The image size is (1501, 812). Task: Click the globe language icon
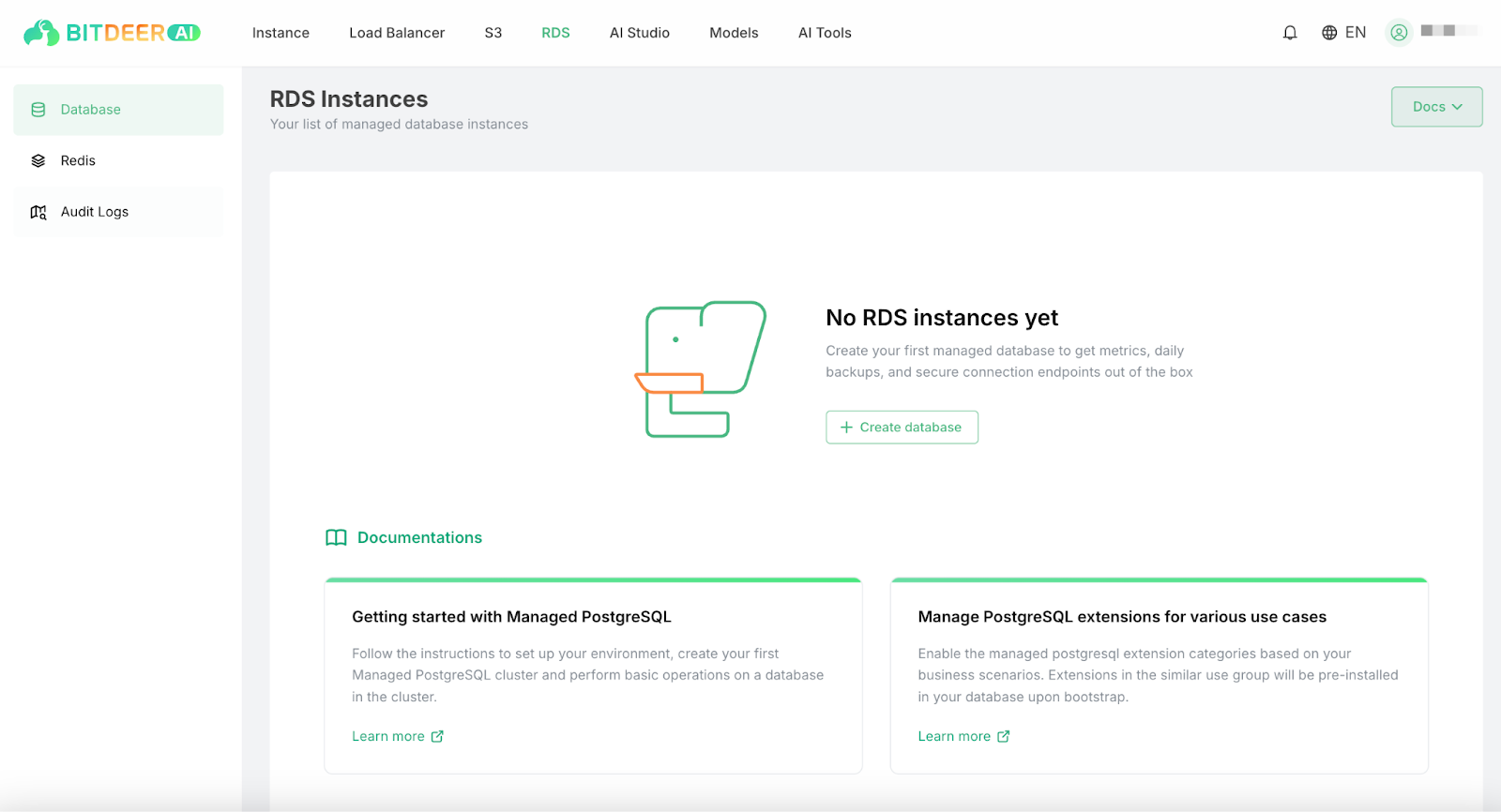pyautogui.click(x=1329, y=33)
